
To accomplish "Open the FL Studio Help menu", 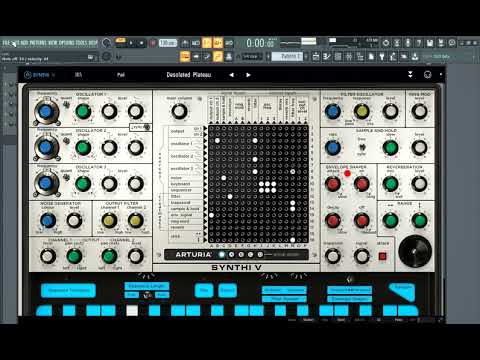I will [x=94, y=43].
